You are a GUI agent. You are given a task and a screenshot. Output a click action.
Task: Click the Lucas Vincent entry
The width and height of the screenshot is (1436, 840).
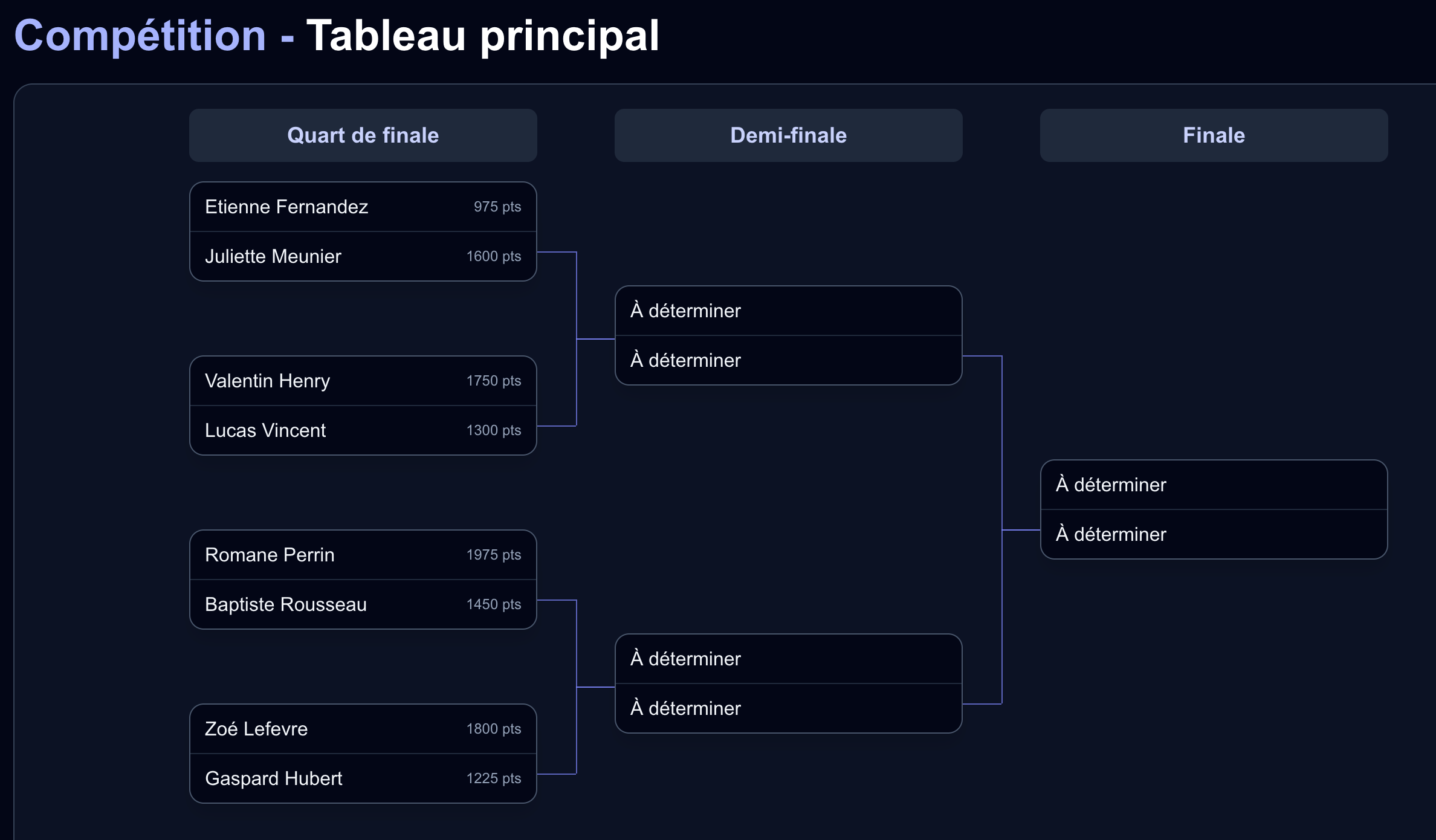tap(363, 430)
